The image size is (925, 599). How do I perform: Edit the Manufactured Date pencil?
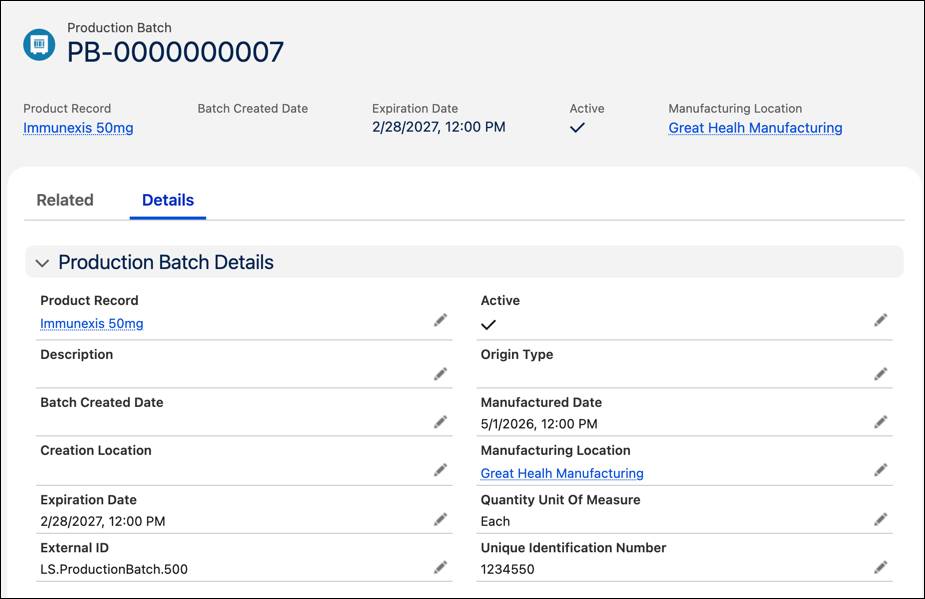pyautogui.click(x=881, y=422)
